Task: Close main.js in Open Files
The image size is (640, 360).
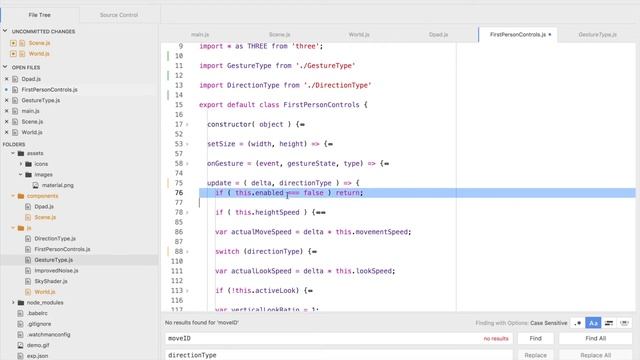Action: [x=7, y=111]
